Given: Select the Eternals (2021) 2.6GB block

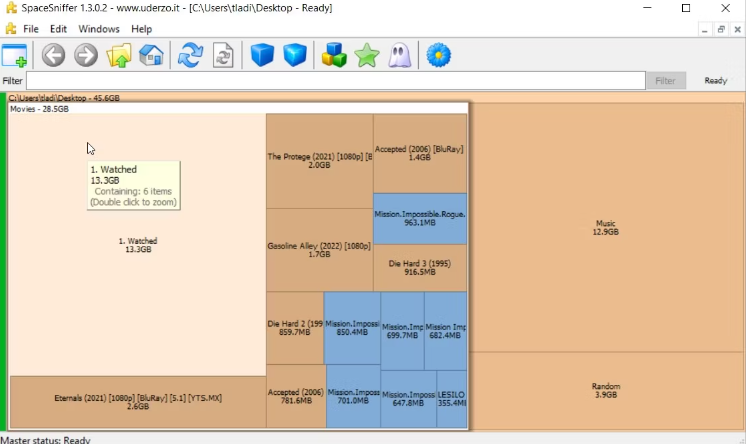Looking at the screenshot, I should (x=138, y=402).
